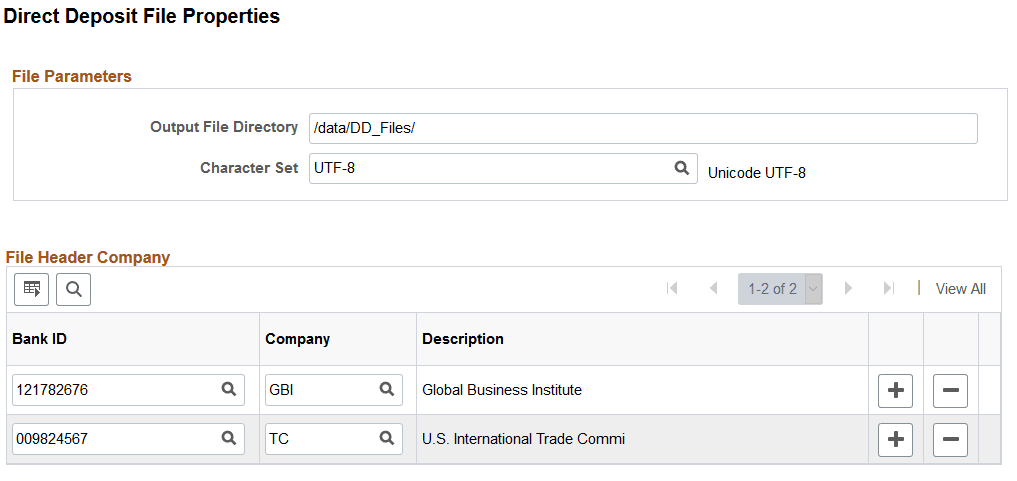Open lookup for Bank ID 009824567
Viewport: 1017px width, 481px height.
[x=228, y=438]
